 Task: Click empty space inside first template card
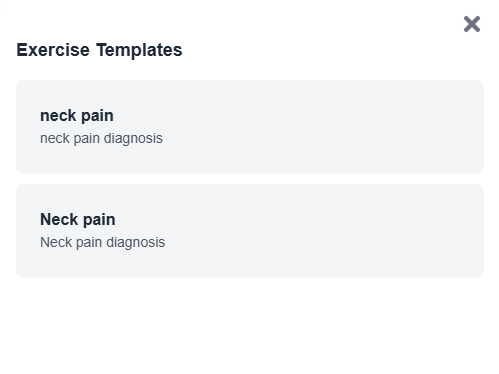point(317,127)
